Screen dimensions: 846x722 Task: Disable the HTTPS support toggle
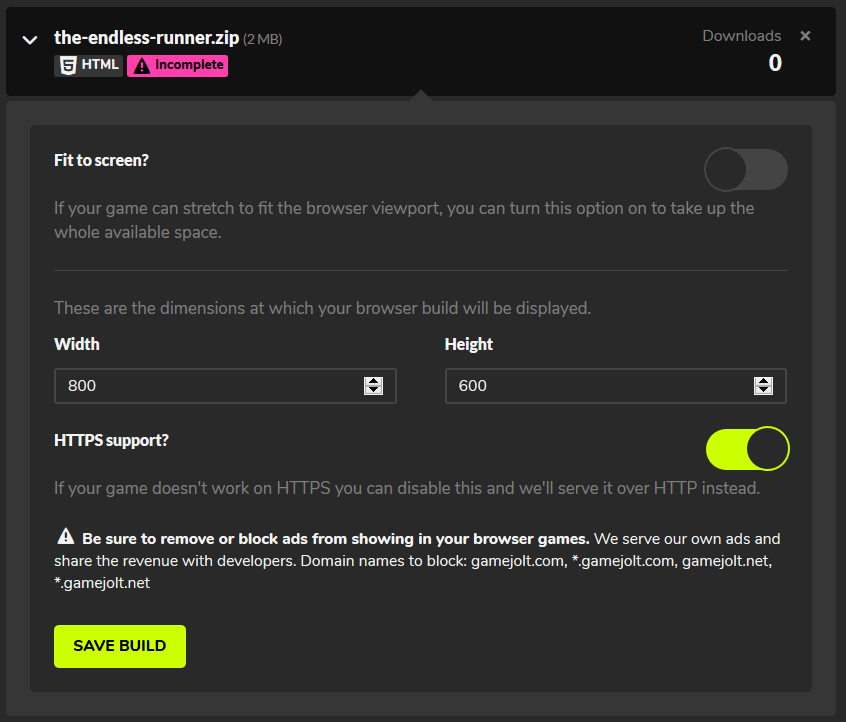coord(748,448)
